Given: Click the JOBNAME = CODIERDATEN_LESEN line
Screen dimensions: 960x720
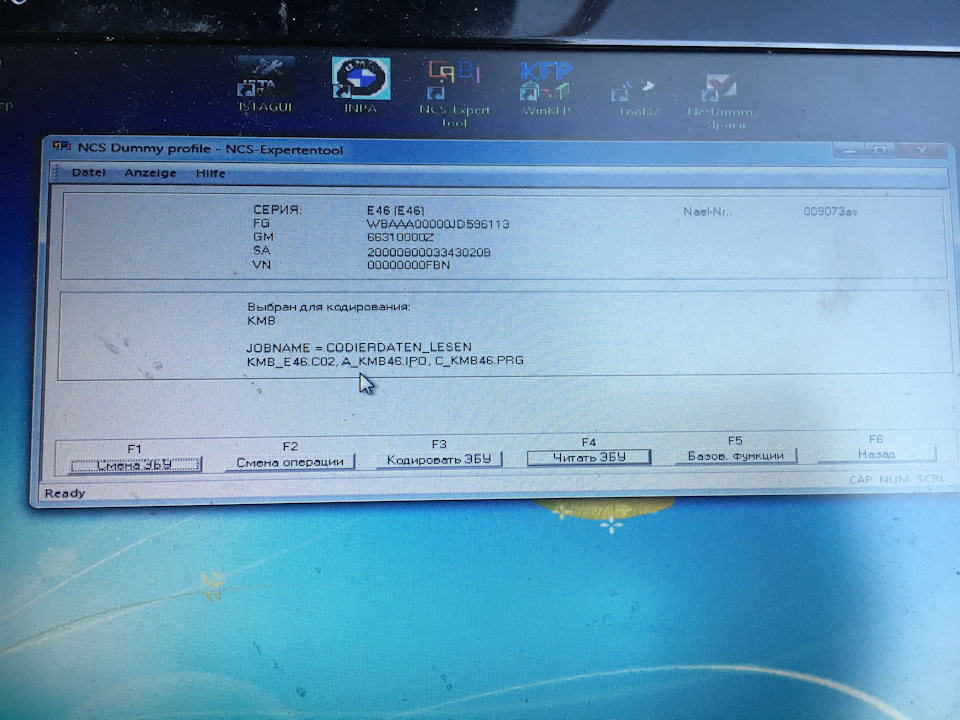Looking at the screenshot, I should [359, 347].
